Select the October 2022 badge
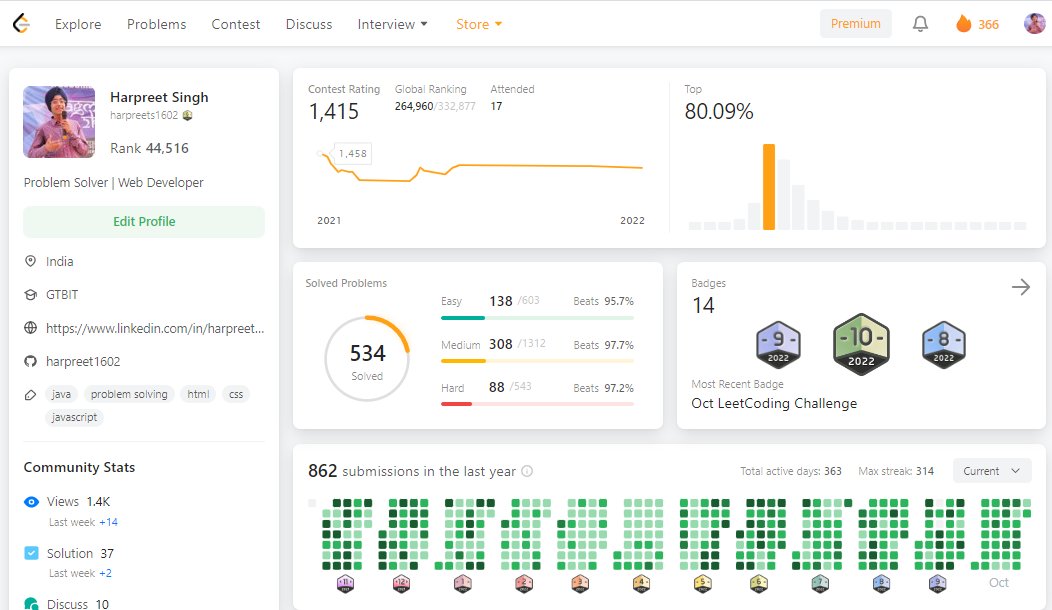This screenshot has height=610, width=1052. point(861,344)
